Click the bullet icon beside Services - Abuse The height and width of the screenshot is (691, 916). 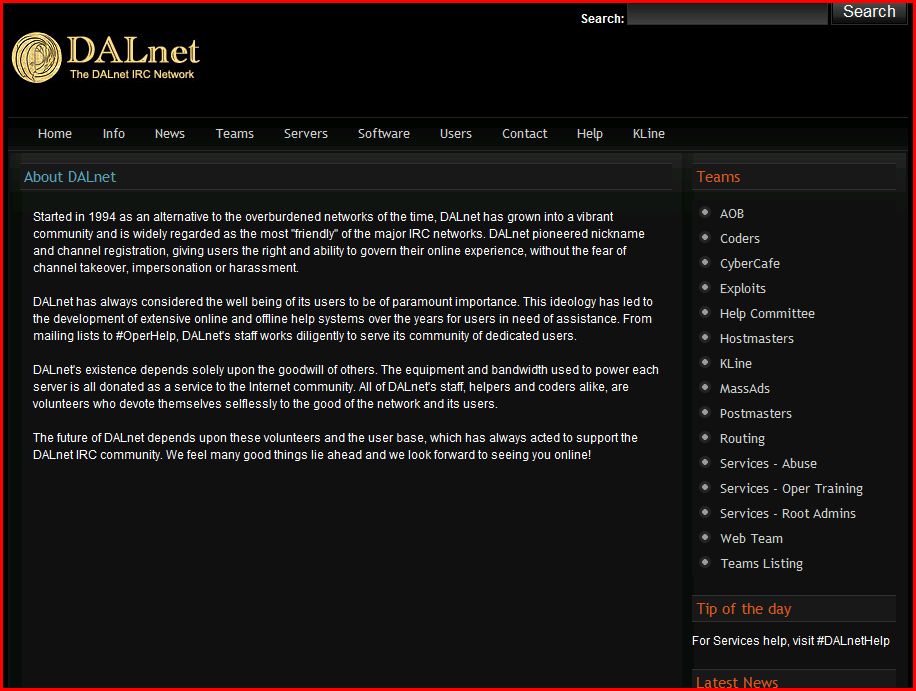point(705,463)
